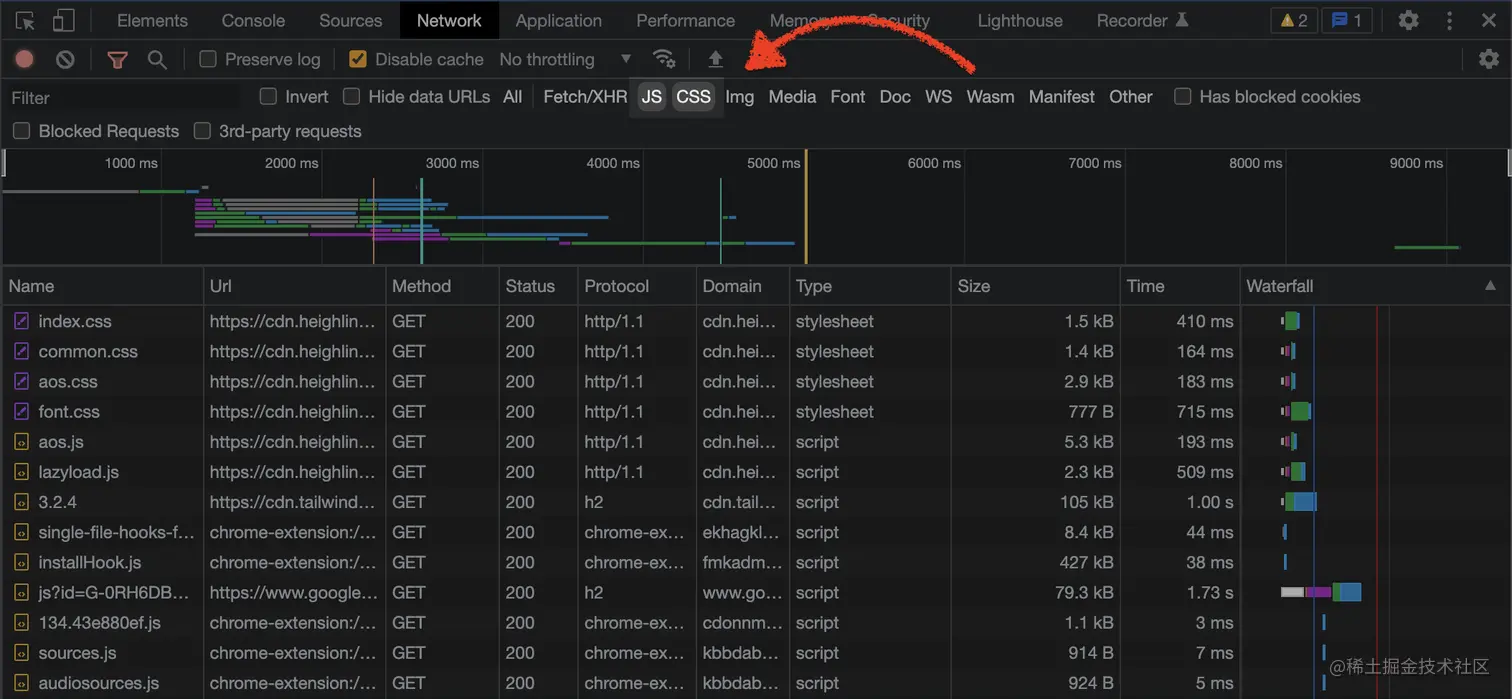Import HAR file upload icon
The image size is (1512, 699).
(x=715, y=59)
